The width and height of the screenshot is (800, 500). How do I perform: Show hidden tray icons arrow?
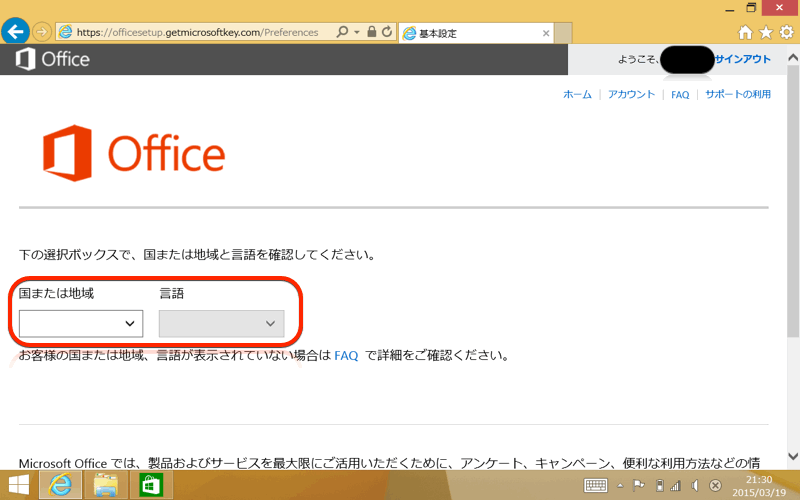(621, 485)
